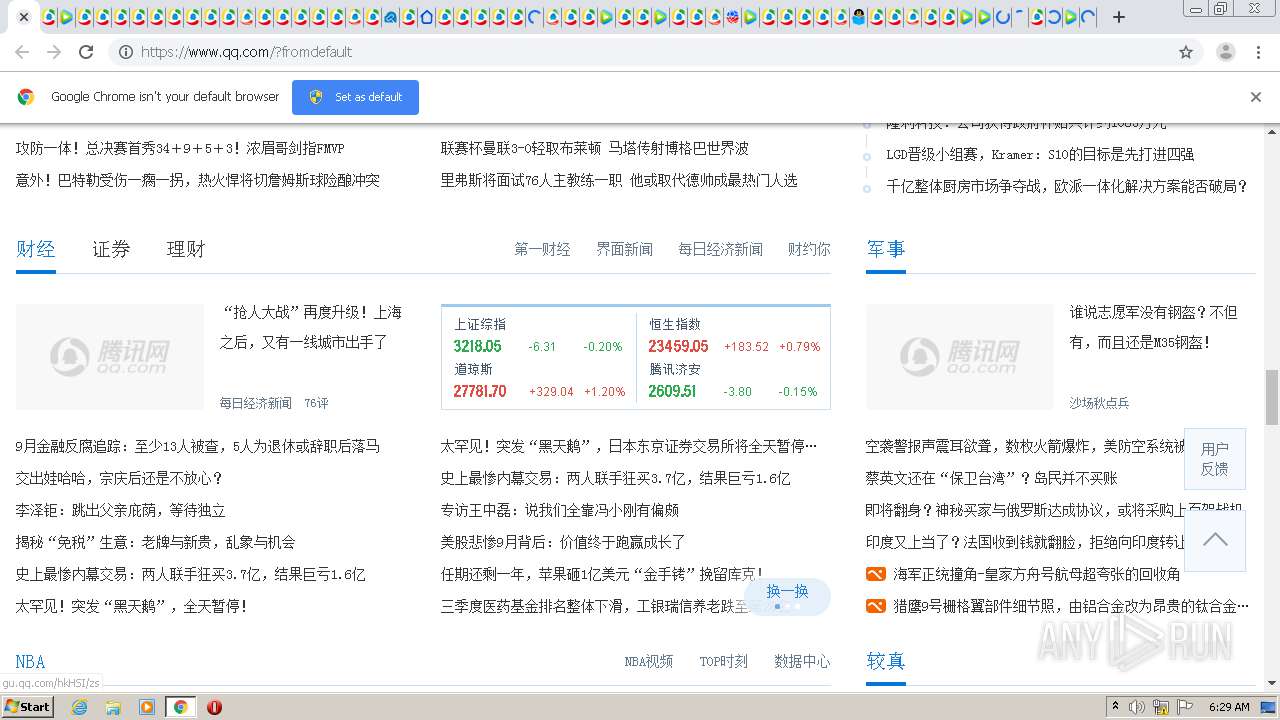Open the 财经 article thumbnail image

(x=110, y=357)
